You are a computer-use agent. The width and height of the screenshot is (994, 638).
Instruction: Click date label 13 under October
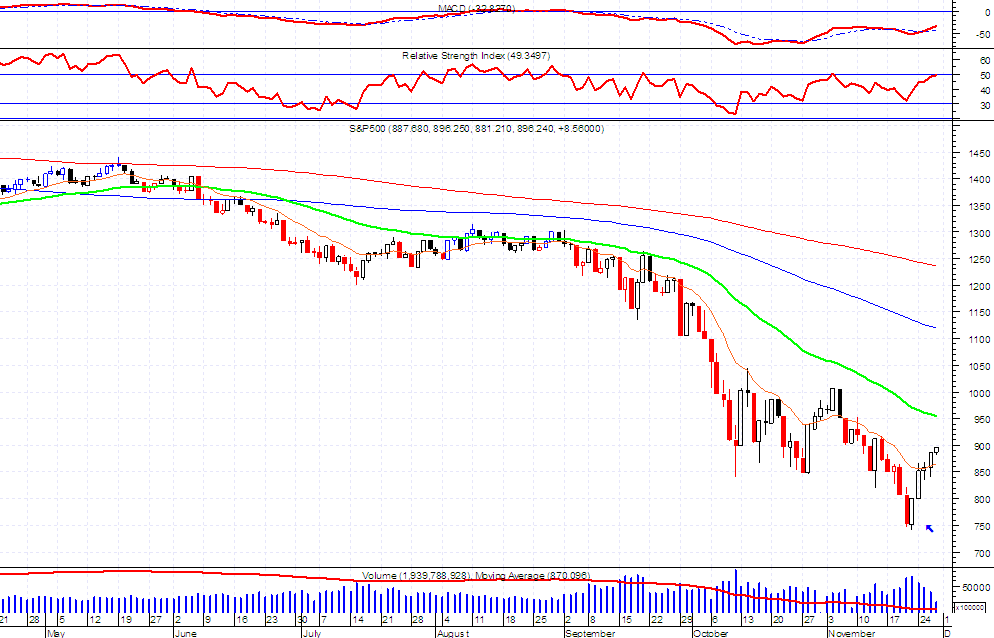pos(748,620)
